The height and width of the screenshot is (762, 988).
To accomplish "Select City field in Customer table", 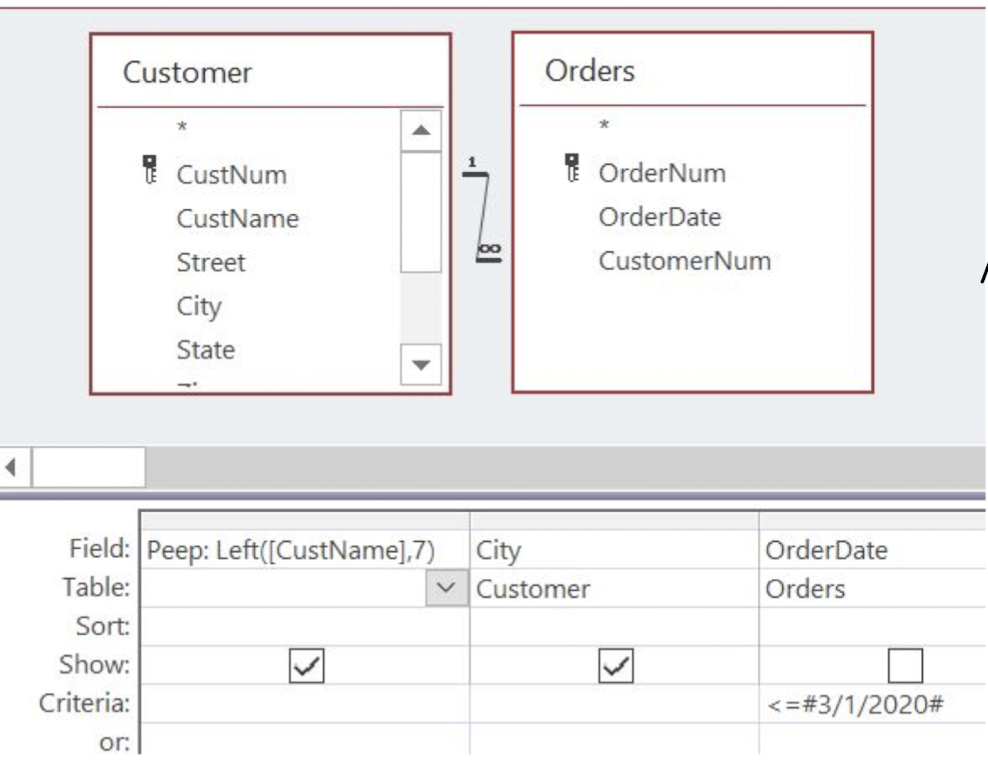I will [199, 306].
